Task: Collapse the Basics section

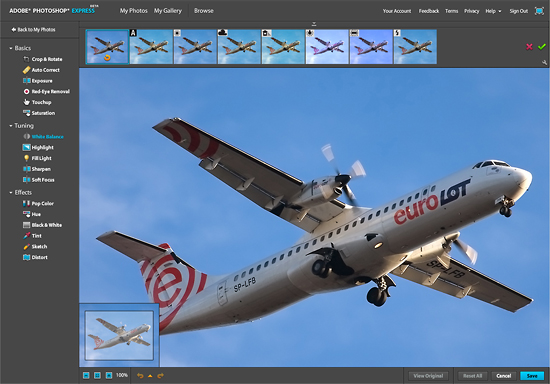Action: point(11,48)
